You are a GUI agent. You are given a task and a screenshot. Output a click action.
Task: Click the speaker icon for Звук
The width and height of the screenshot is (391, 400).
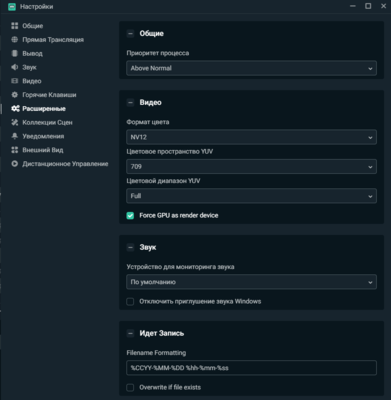[15, 67]
